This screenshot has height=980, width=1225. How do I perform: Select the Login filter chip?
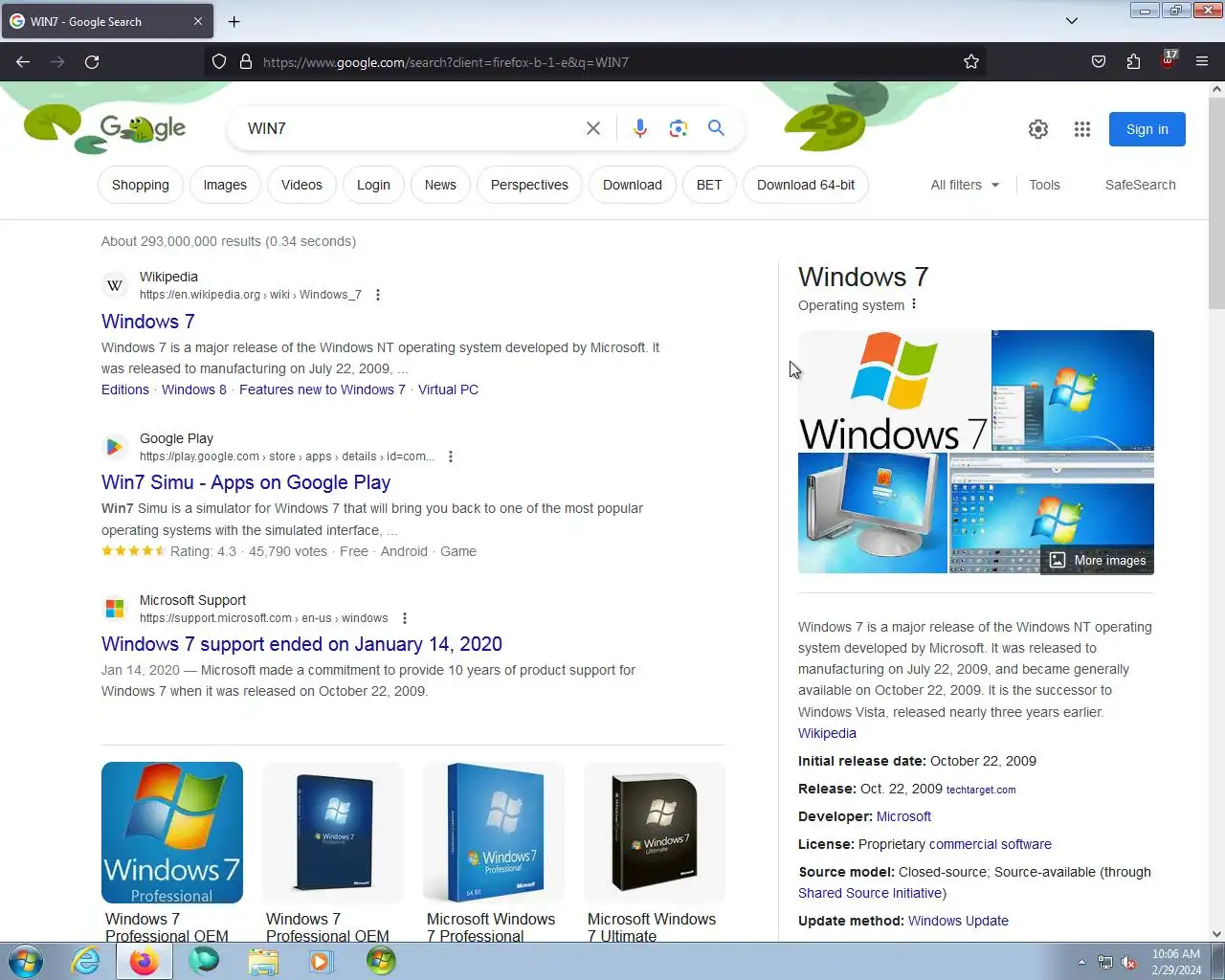click(373, 185)
